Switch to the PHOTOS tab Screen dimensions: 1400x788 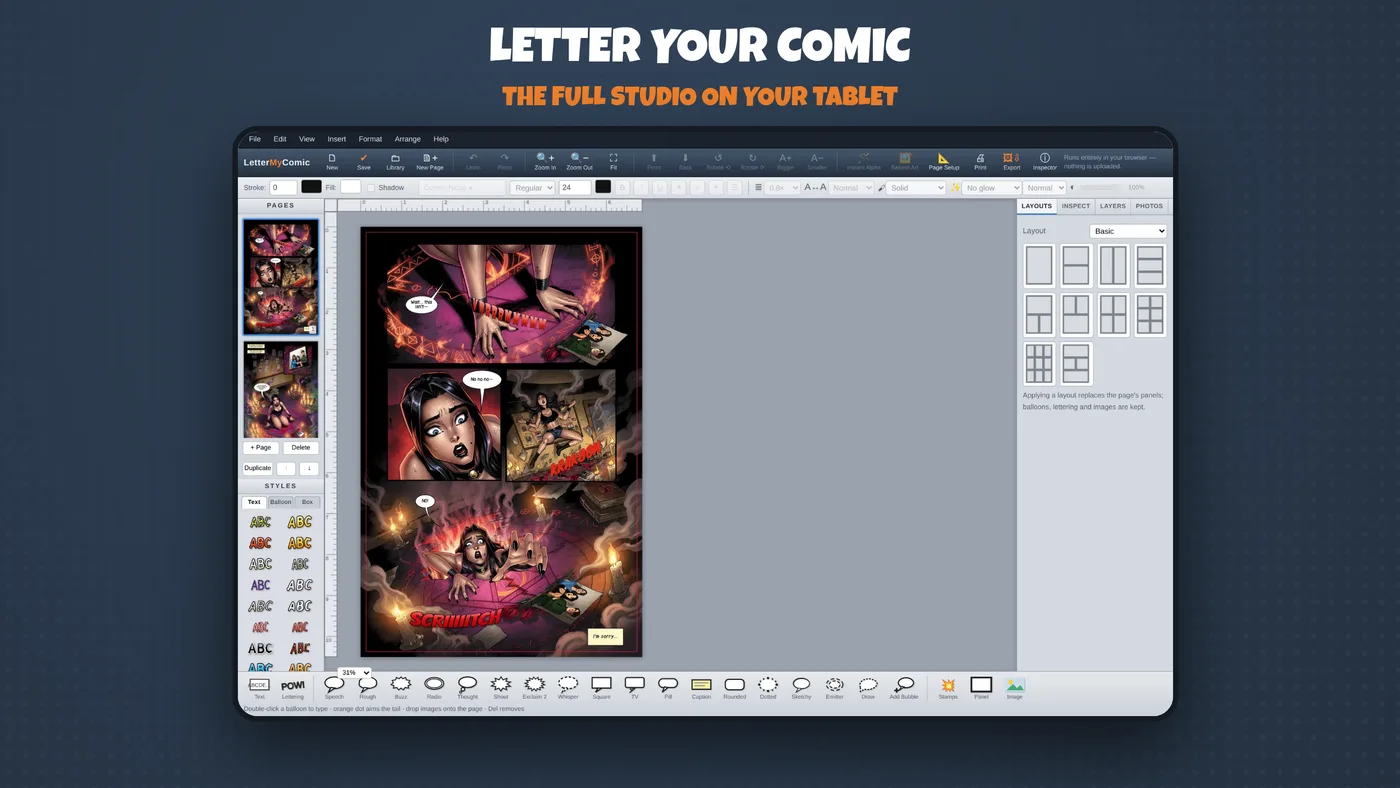pos(1150,206)
